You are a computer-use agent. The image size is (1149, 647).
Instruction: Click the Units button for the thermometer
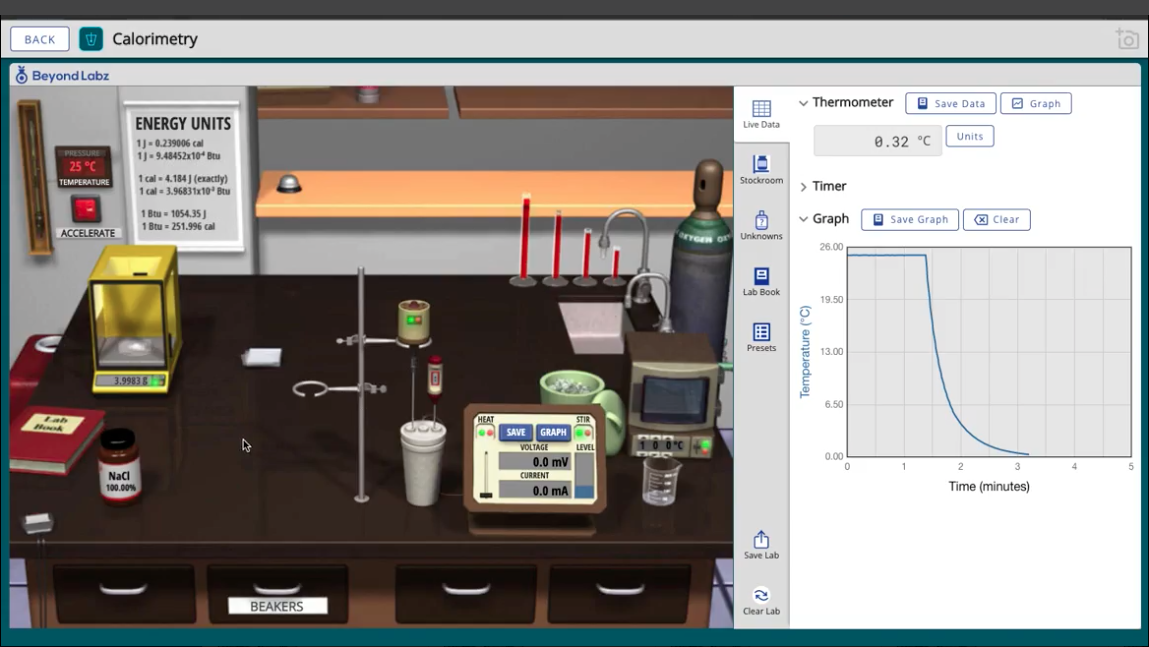coord(968,136)
